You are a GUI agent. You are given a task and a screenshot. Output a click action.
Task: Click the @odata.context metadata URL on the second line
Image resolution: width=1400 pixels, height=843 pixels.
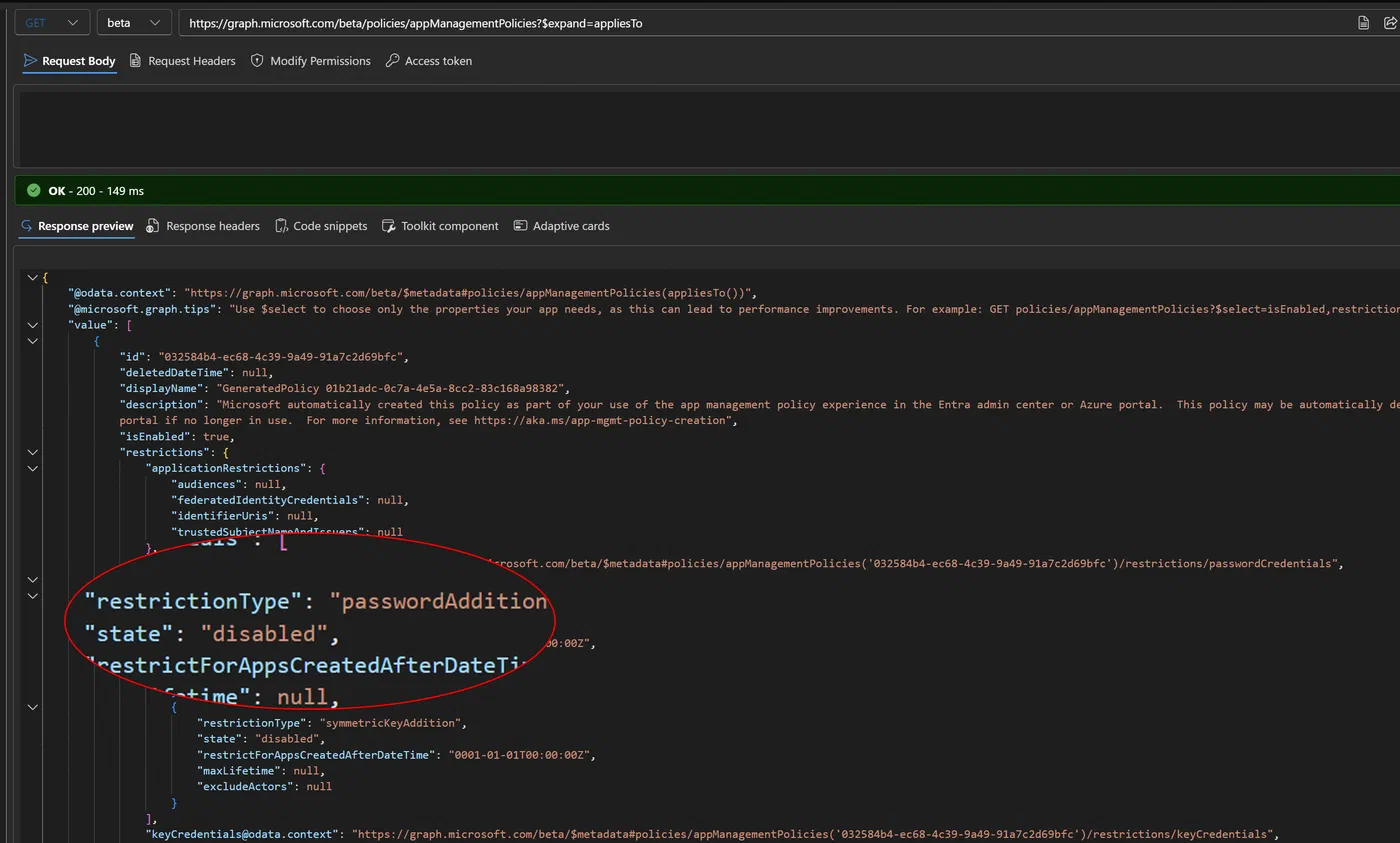point(466,293)
